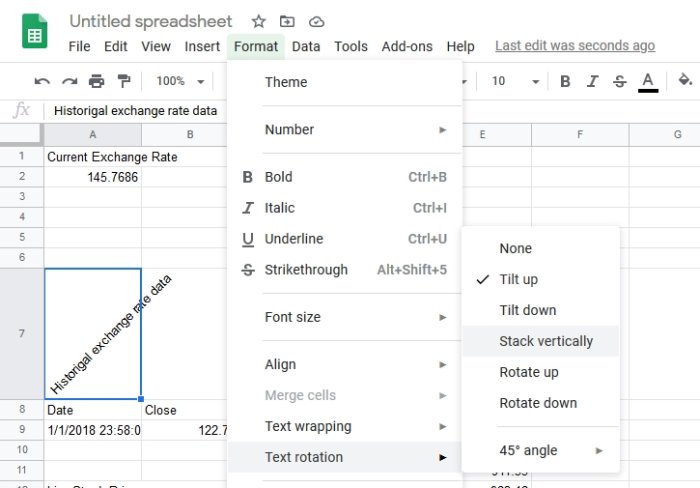Image resolution: width=700 pixels, height=488 pixels.
Task: Select Theme from the Format menu
Action: point(286,82)
